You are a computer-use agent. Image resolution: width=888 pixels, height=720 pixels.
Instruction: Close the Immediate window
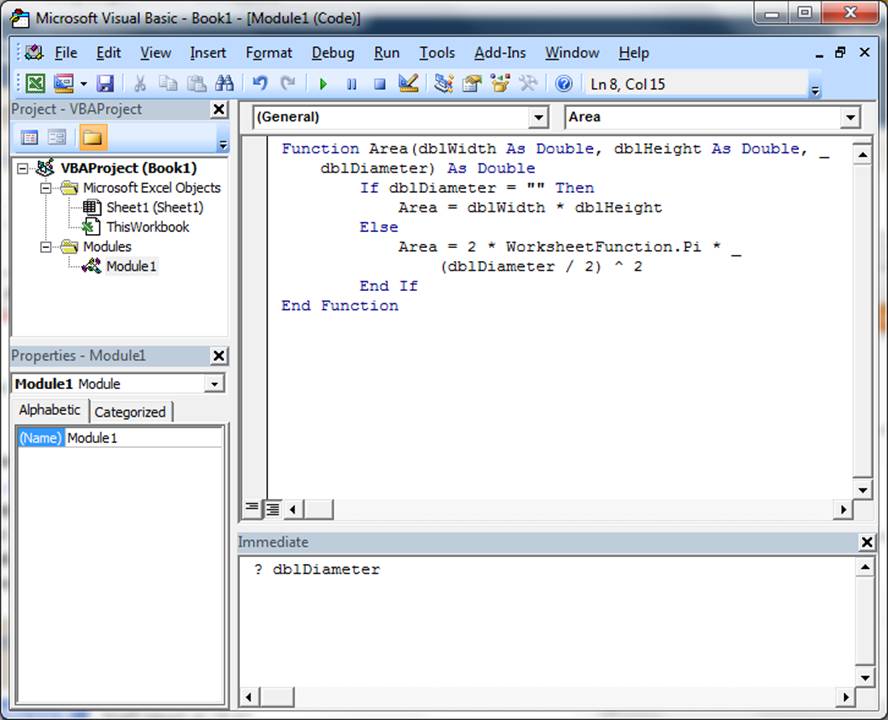pos(866,542)
